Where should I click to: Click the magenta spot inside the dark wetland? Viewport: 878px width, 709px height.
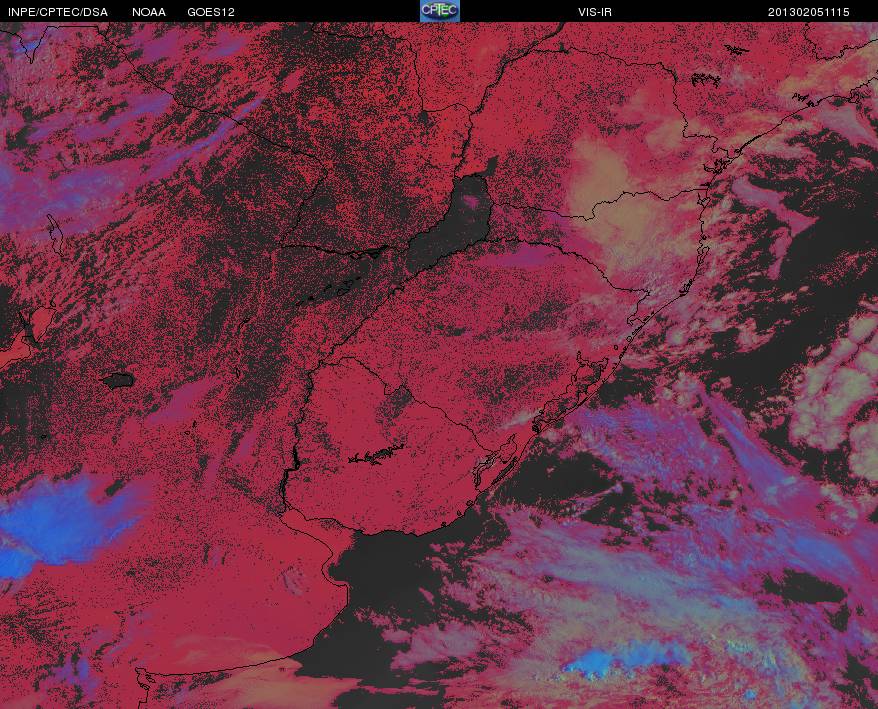[x=474, y=200]
